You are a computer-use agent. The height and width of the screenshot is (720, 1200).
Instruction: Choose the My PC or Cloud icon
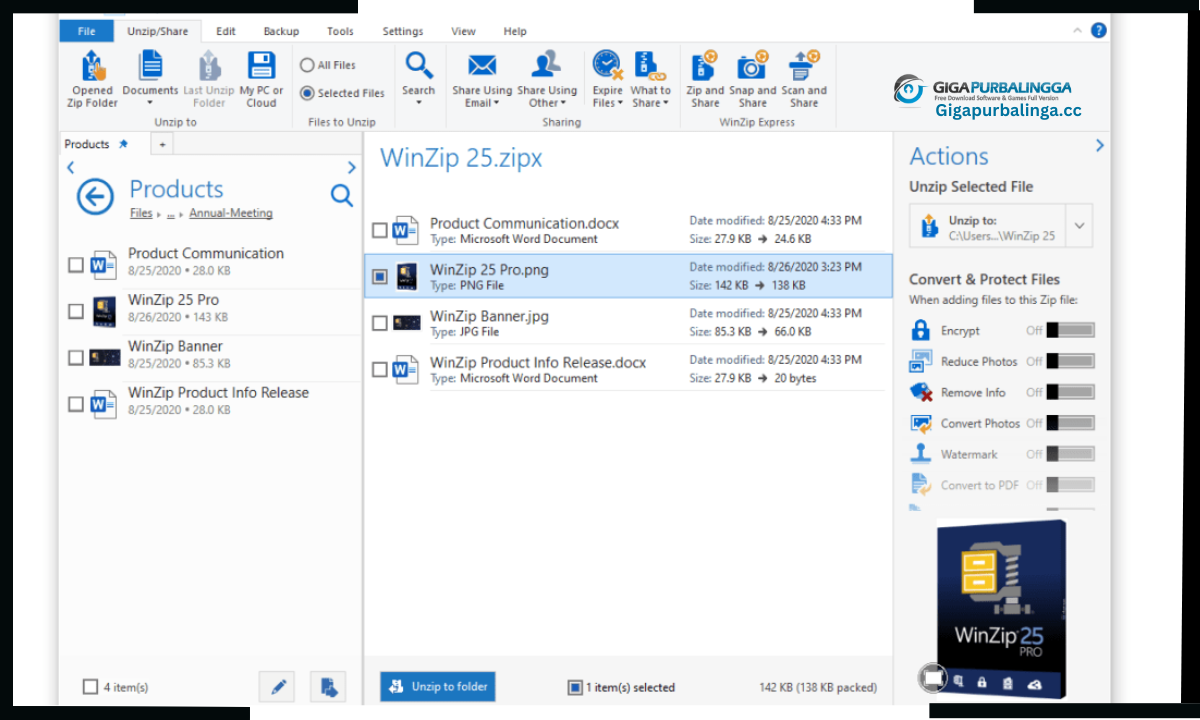261,66
